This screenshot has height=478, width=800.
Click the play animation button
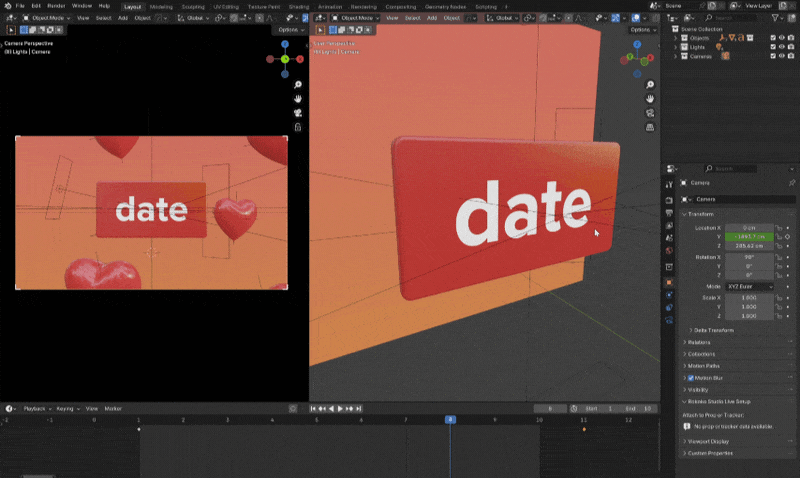[340, 409]
